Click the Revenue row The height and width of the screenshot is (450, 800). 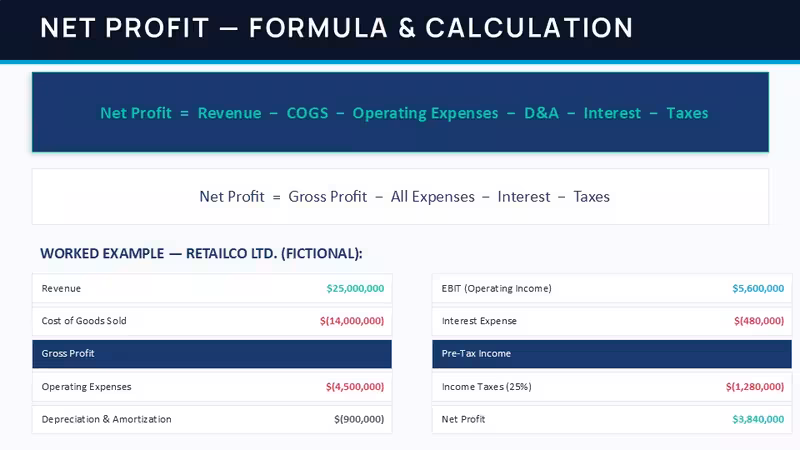[212, 288]
